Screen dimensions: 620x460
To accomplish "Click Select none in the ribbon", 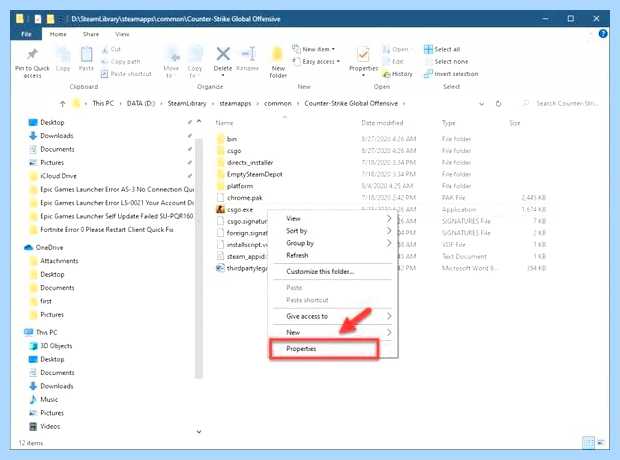I will (x=446, y=62).
